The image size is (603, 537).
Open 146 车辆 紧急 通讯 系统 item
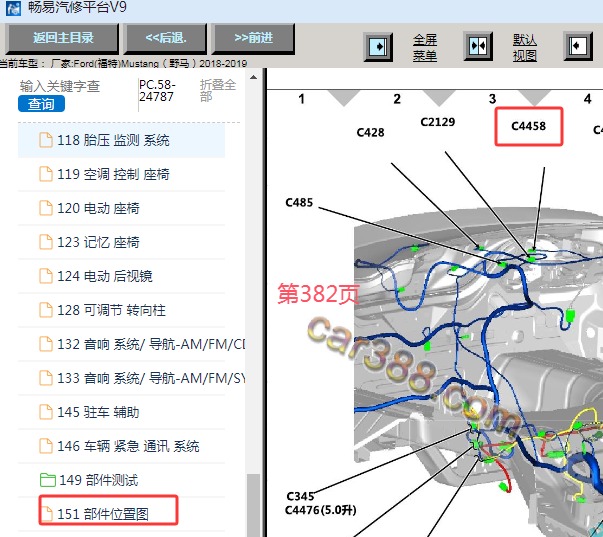click(x=122, y=446)
